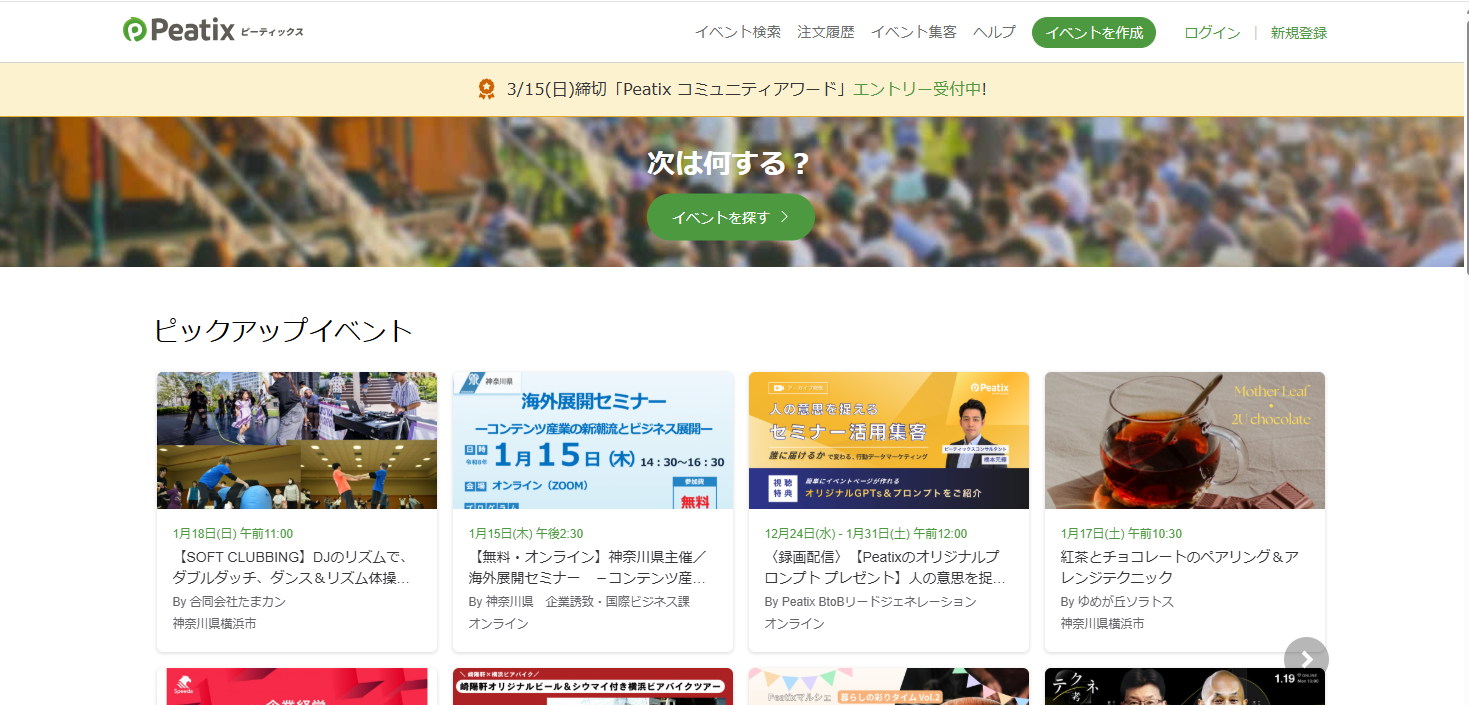Open イベント検索 in the navigation
1469x705 pixels.
[x=738, y=32]
